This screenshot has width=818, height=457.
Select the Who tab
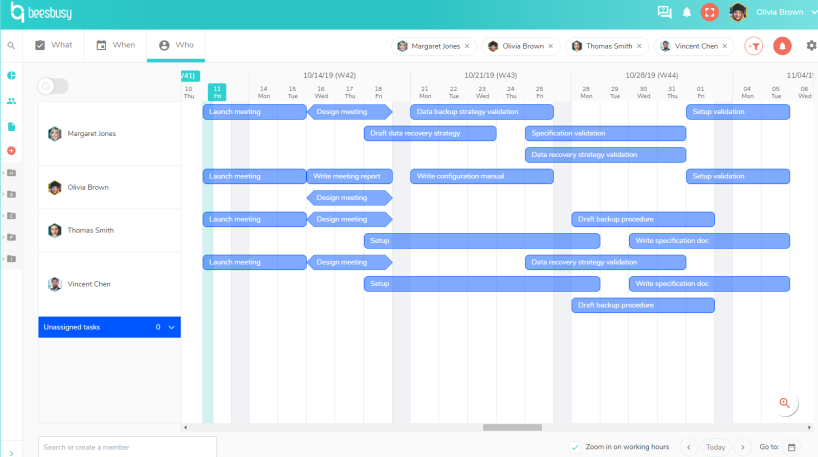tap(176, 45)
